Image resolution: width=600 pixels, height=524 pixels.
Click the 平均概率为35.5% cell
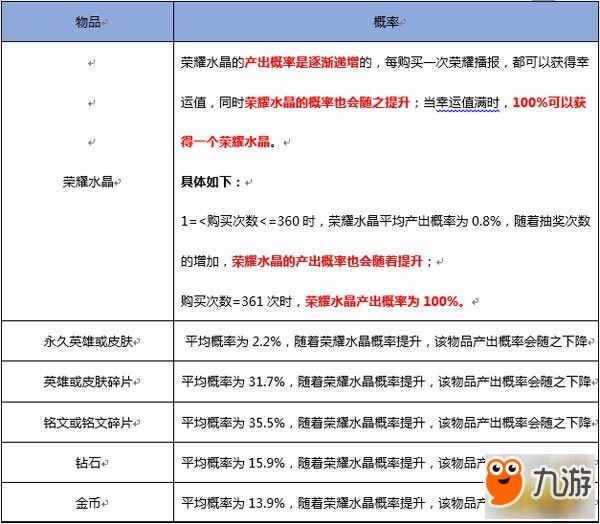pyautogui.click(x=386, y=422)
